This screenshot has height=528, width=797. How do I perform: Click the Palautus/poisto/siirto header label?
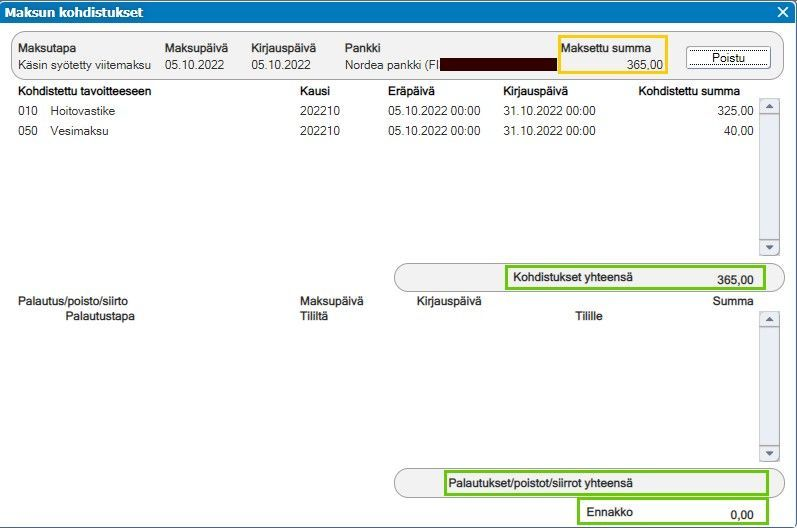pos(73,301)
